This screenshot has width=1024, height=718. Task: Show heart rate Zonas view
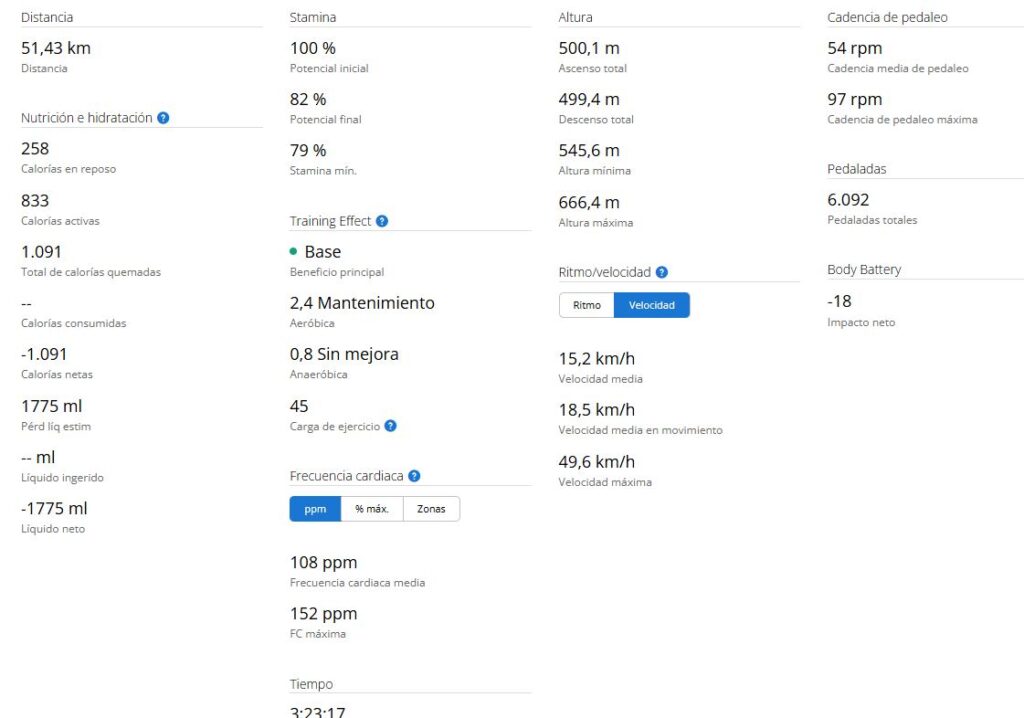(x=431, y=509)
